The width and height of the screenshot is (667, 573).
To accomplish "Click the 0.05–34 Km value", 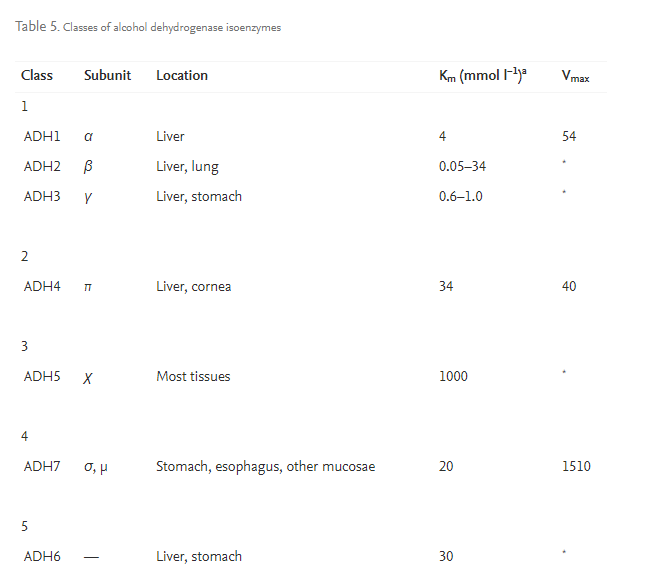I will click(x=462, y=166).
